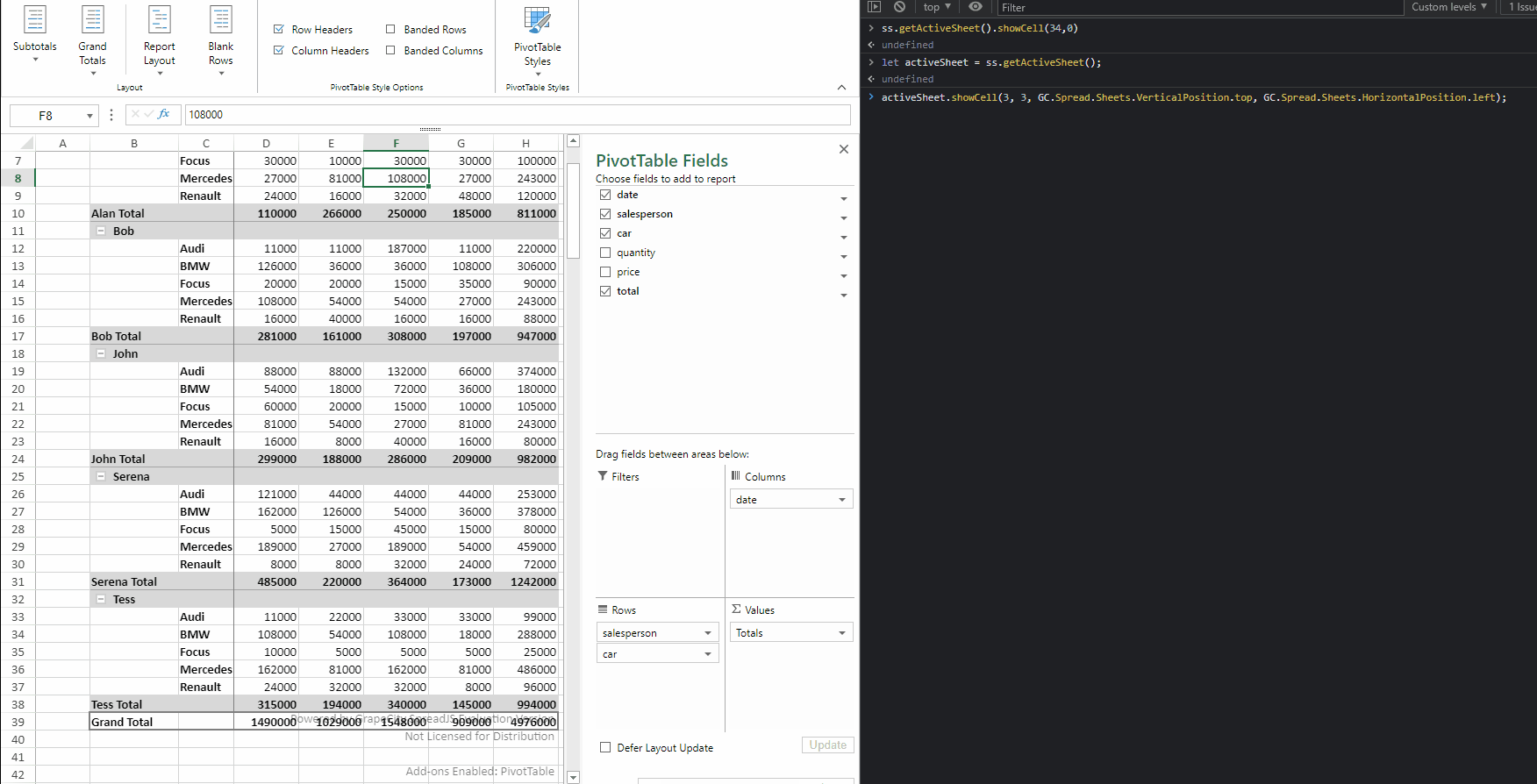Open the Custom levels dropdown
The height and width of the screenshot is (784, 1537).
(1448, 7)
